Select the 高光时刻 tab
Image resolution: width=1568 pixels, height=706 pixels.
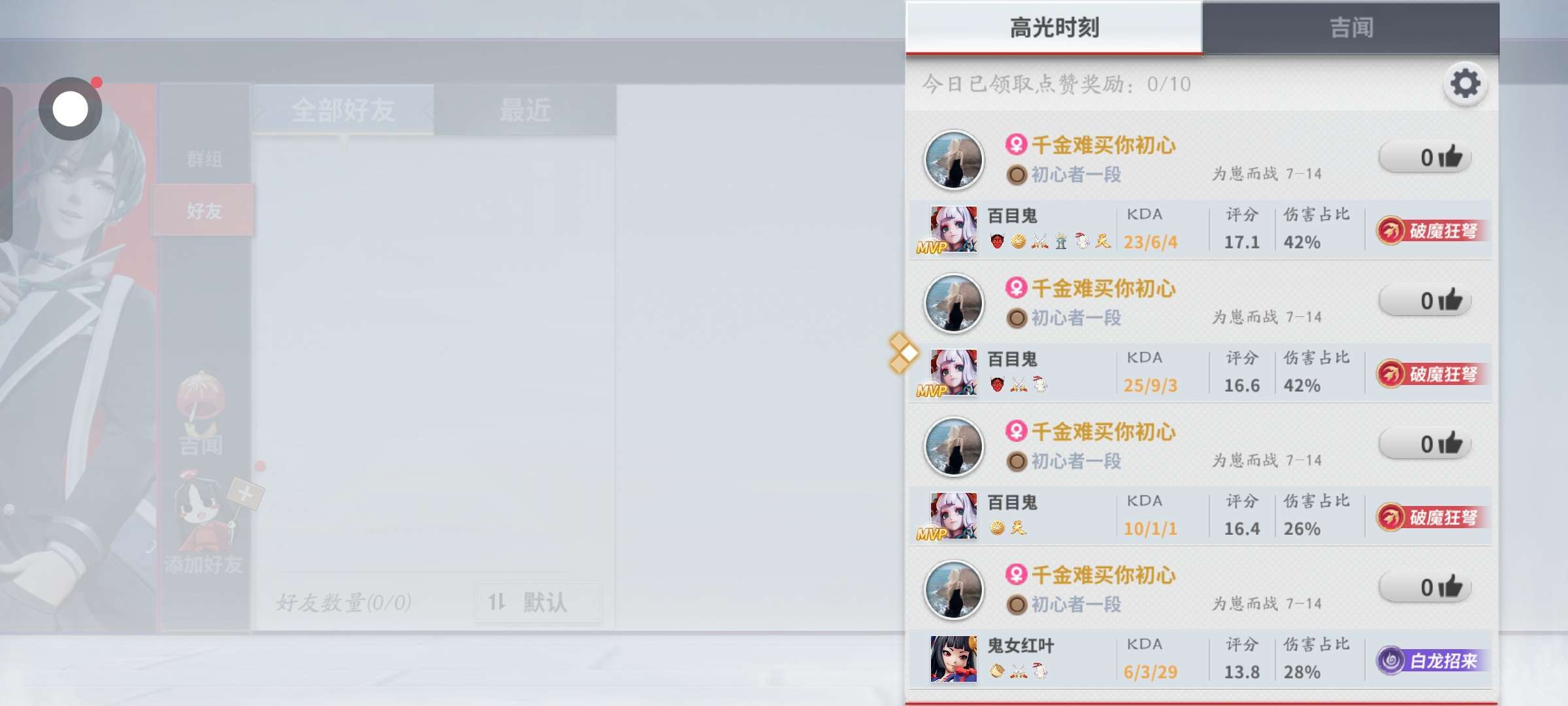1054,27
